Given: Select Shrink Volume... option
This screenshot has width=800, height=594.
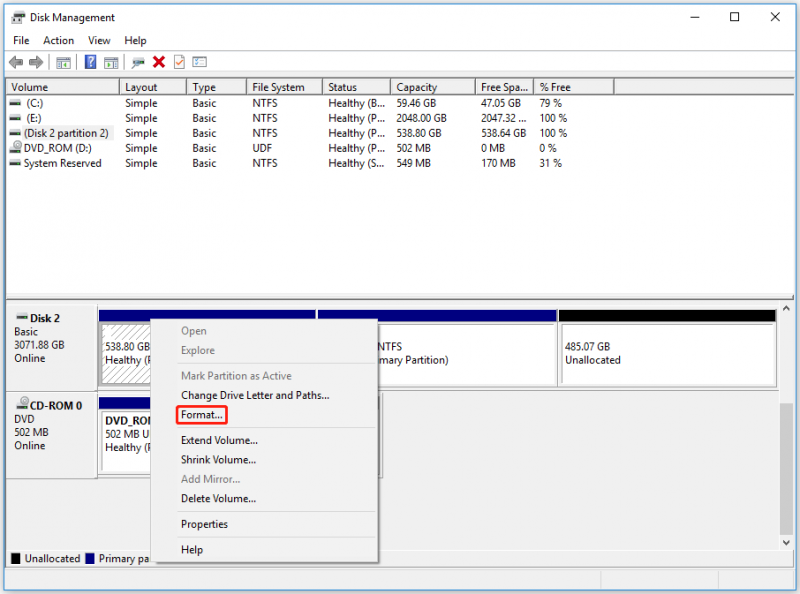Looking at the screenshot, I should pyautogui.click(x=218, y=460).
